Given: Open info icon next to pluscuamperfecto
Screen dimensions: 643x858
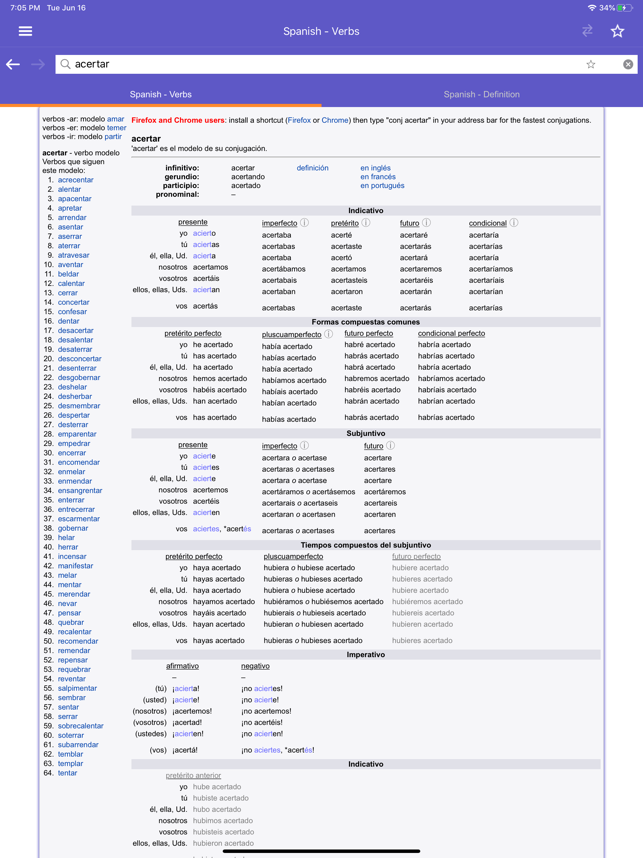Looking at the screenshot, I should coord(328,334).
